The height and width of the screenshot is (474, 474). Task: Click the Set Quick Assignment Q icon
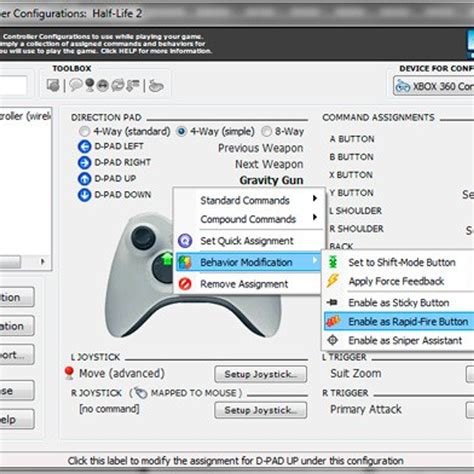(185, 240)
